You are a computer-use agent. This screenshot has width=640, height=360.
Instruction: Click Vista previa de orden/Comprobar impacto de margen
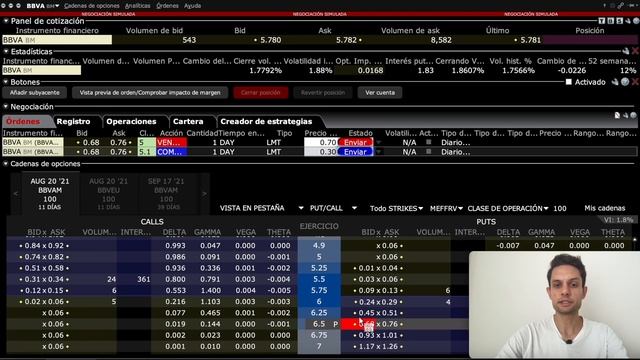[x=150, y=93]
